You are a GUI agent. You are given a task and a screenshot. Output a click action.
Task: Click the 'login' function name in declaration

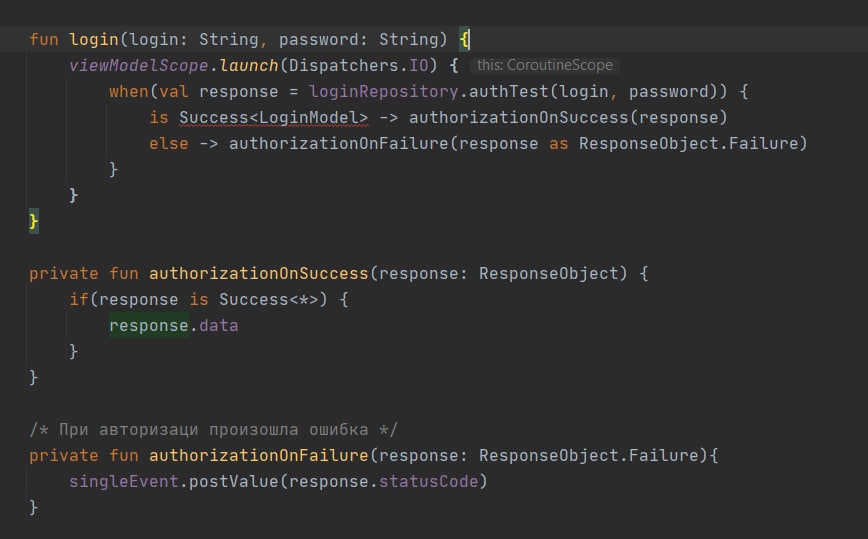pyautogui.click(x=94, y=39)
